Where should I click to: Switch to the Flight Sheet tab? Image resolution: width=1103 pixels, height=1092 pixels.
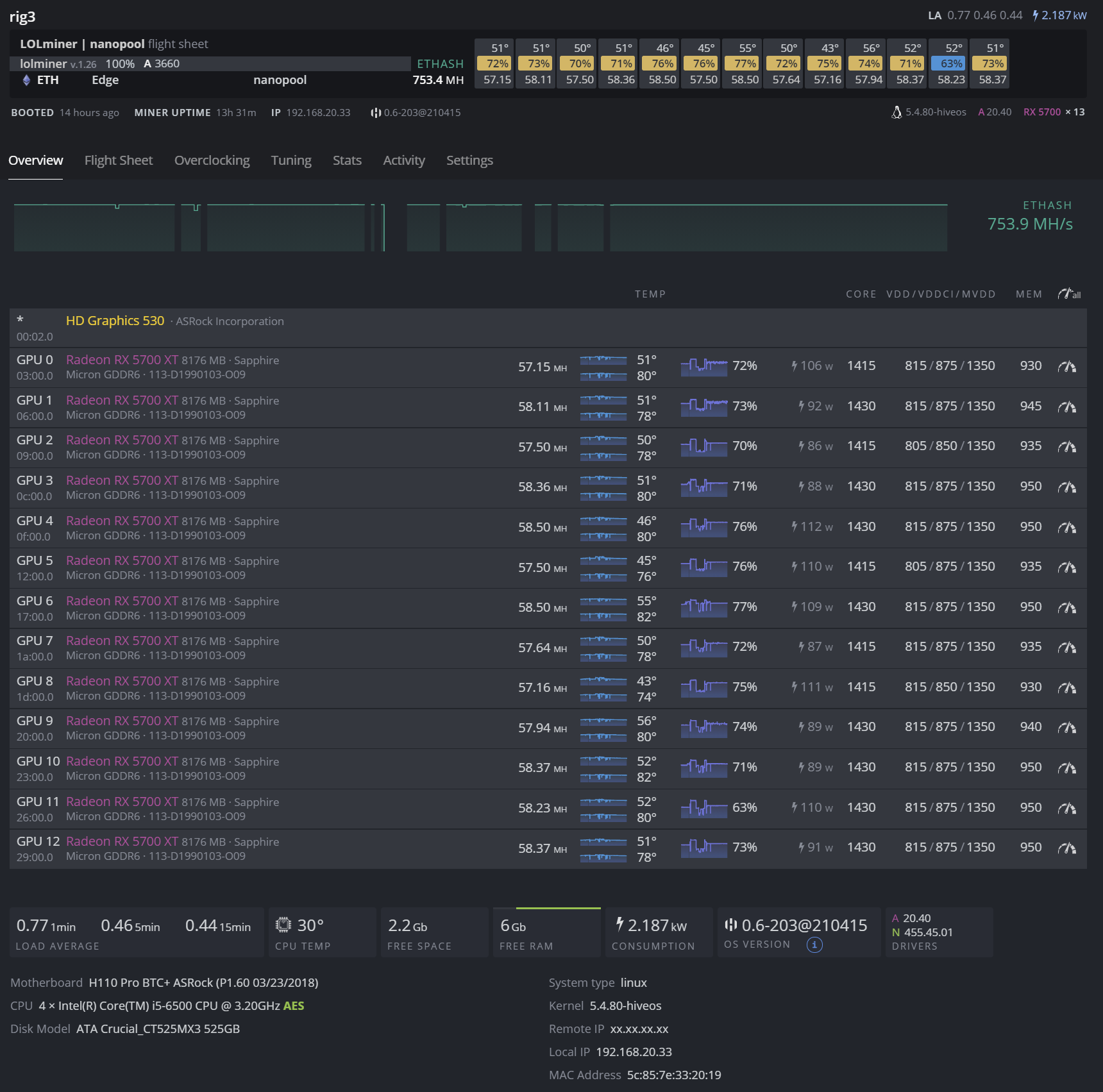[x=119, y=160]
